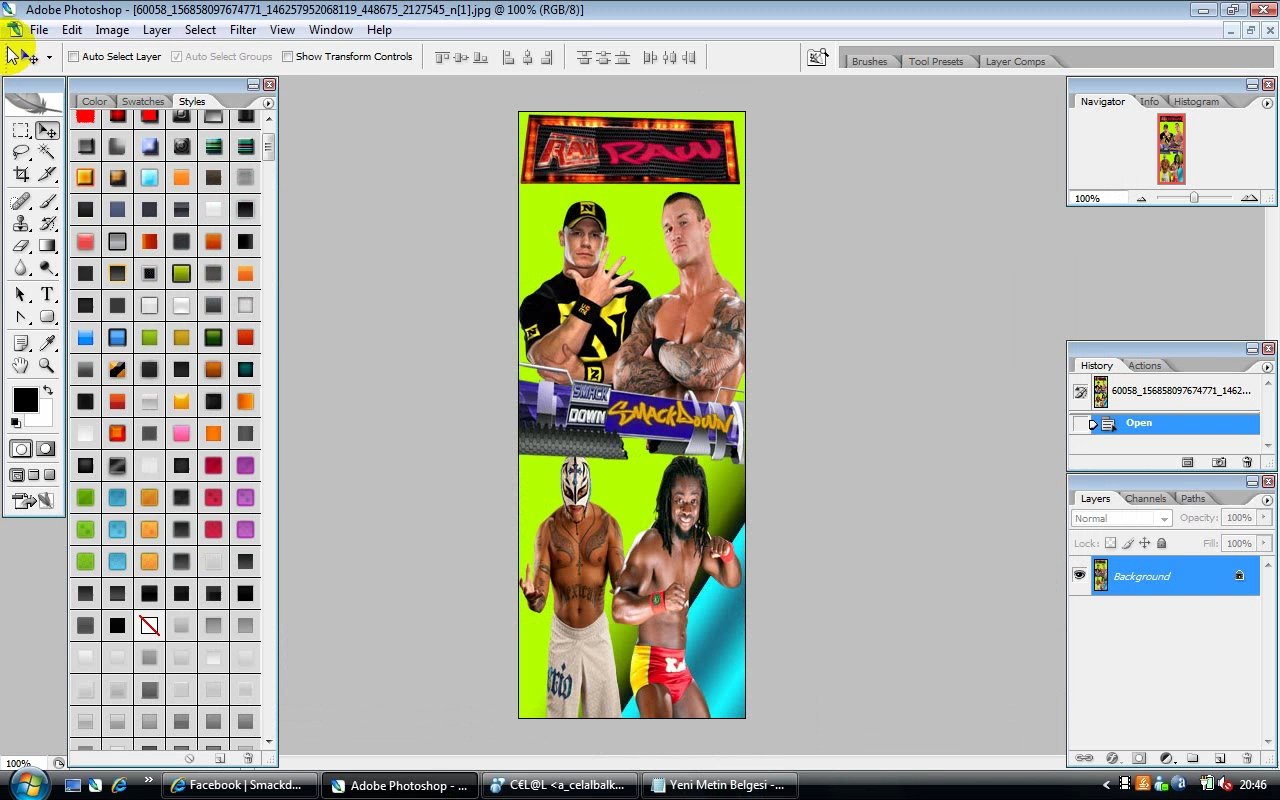Open the Notes tool
This screenshot has width=1280, height=800.
pyautogui.click(x=21, y=344)
